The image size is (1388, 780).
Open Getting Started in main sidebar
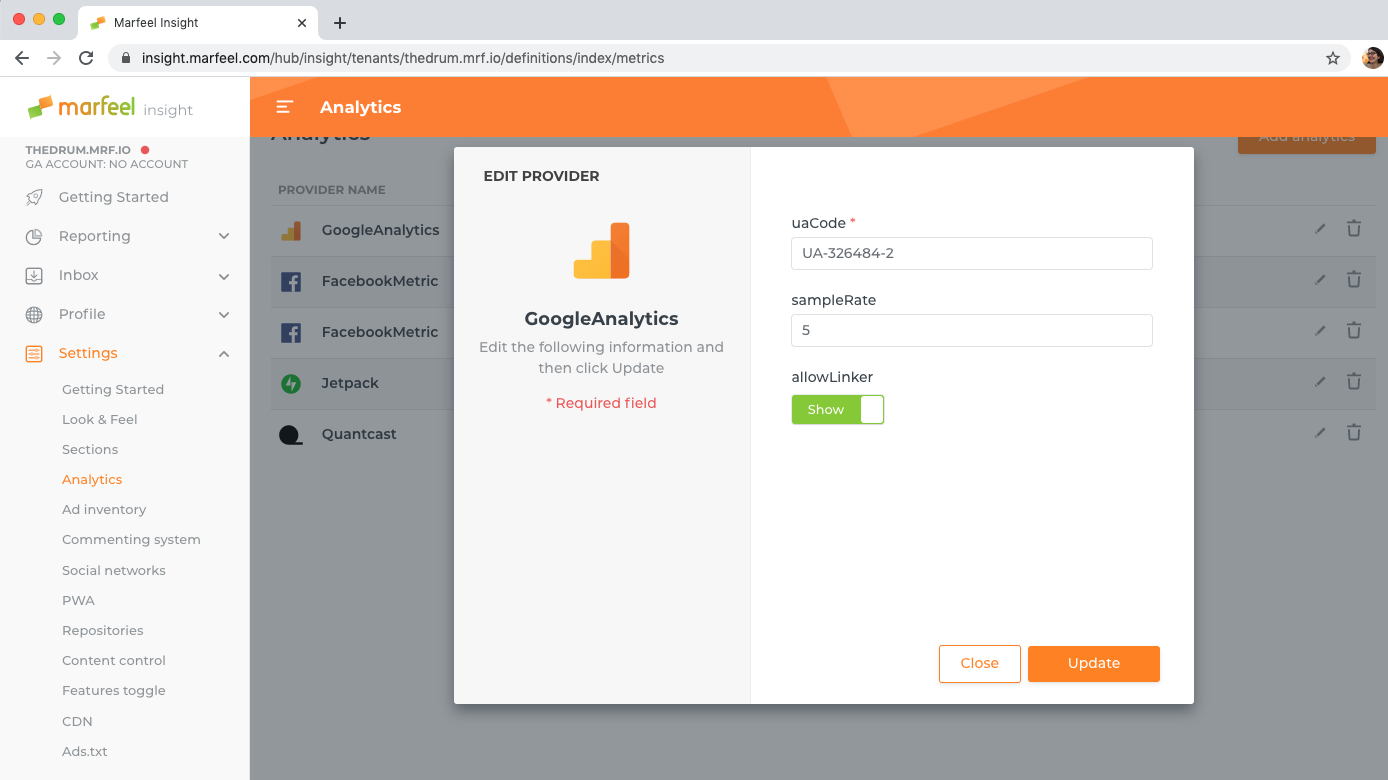tap(114, 197)
